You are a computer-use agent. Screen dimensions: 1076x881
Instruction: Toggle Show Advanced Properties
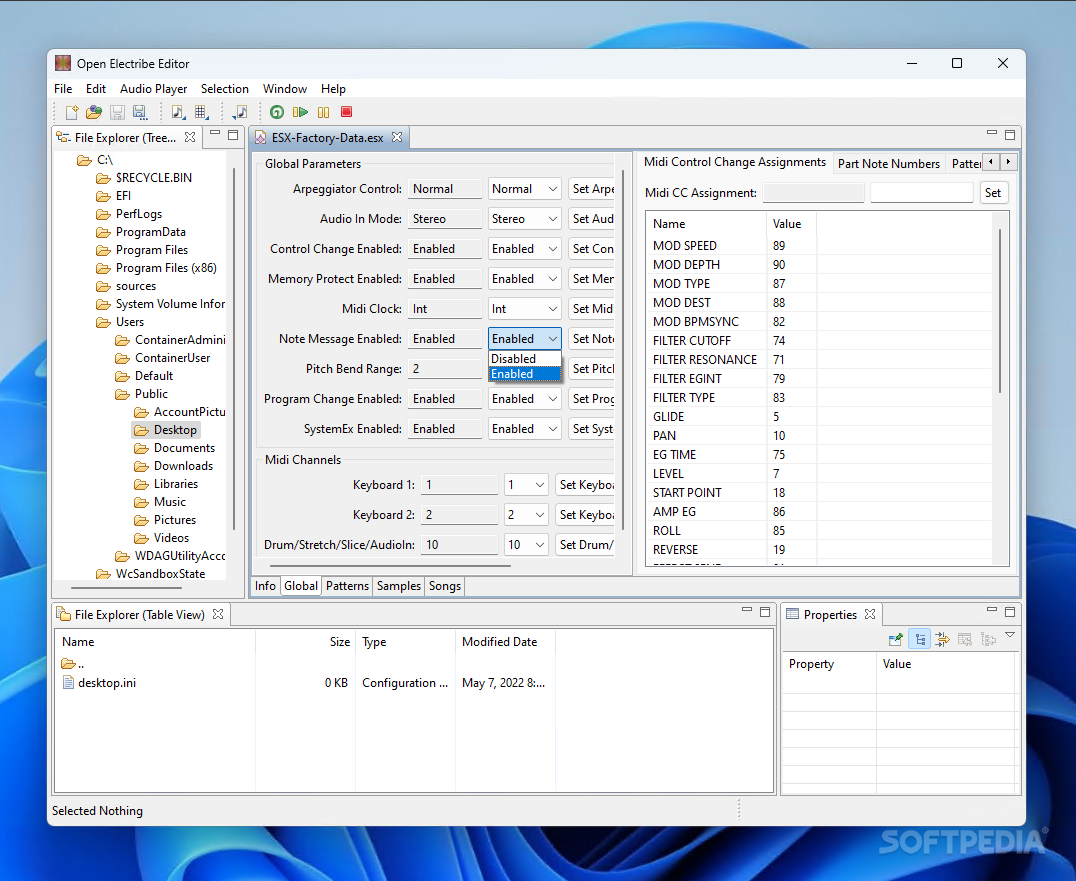point(942,639)
